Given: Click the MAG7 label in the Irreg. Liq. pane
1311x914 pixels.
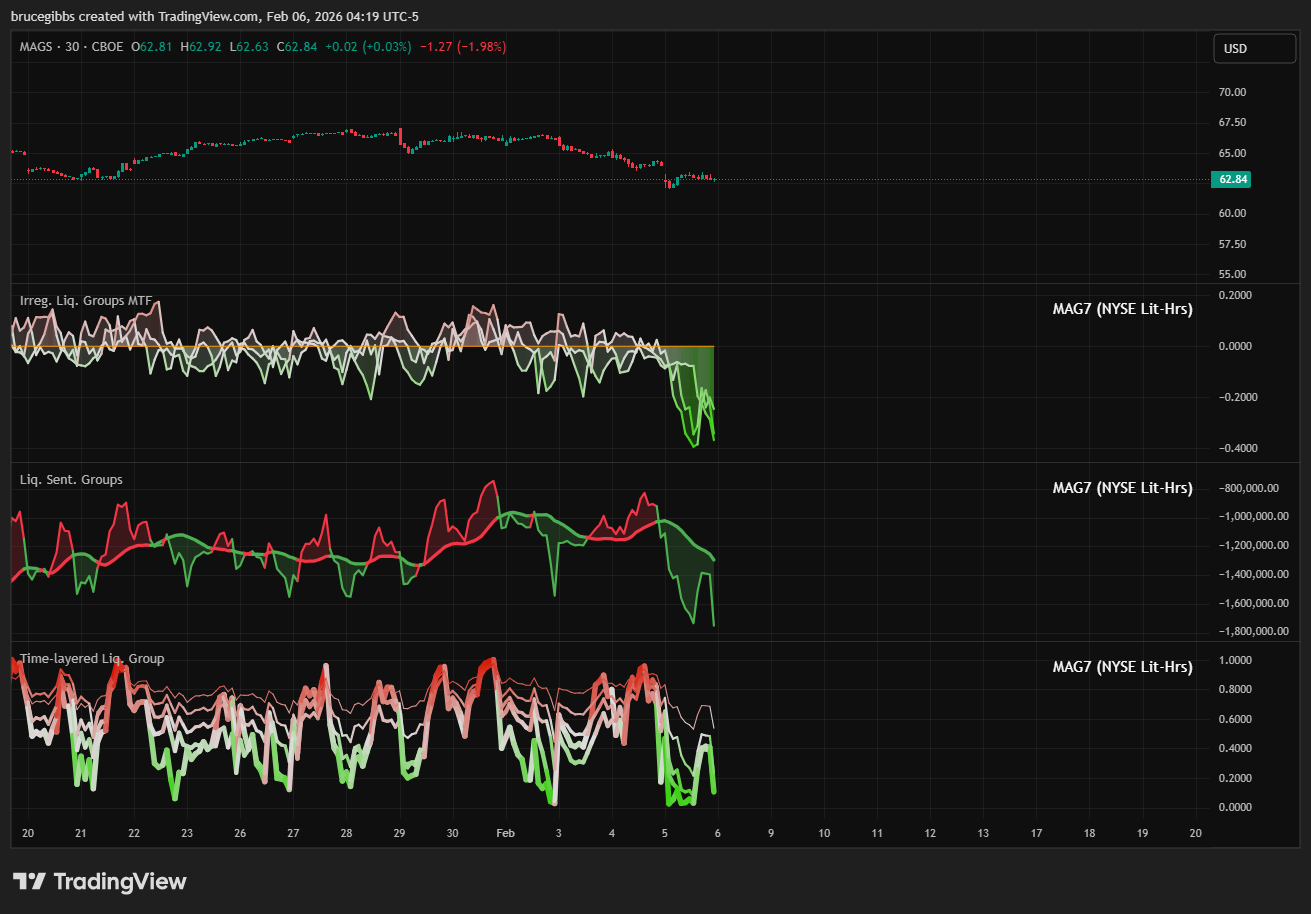Looking at the screenshot, I should (x=1122, y=309).
